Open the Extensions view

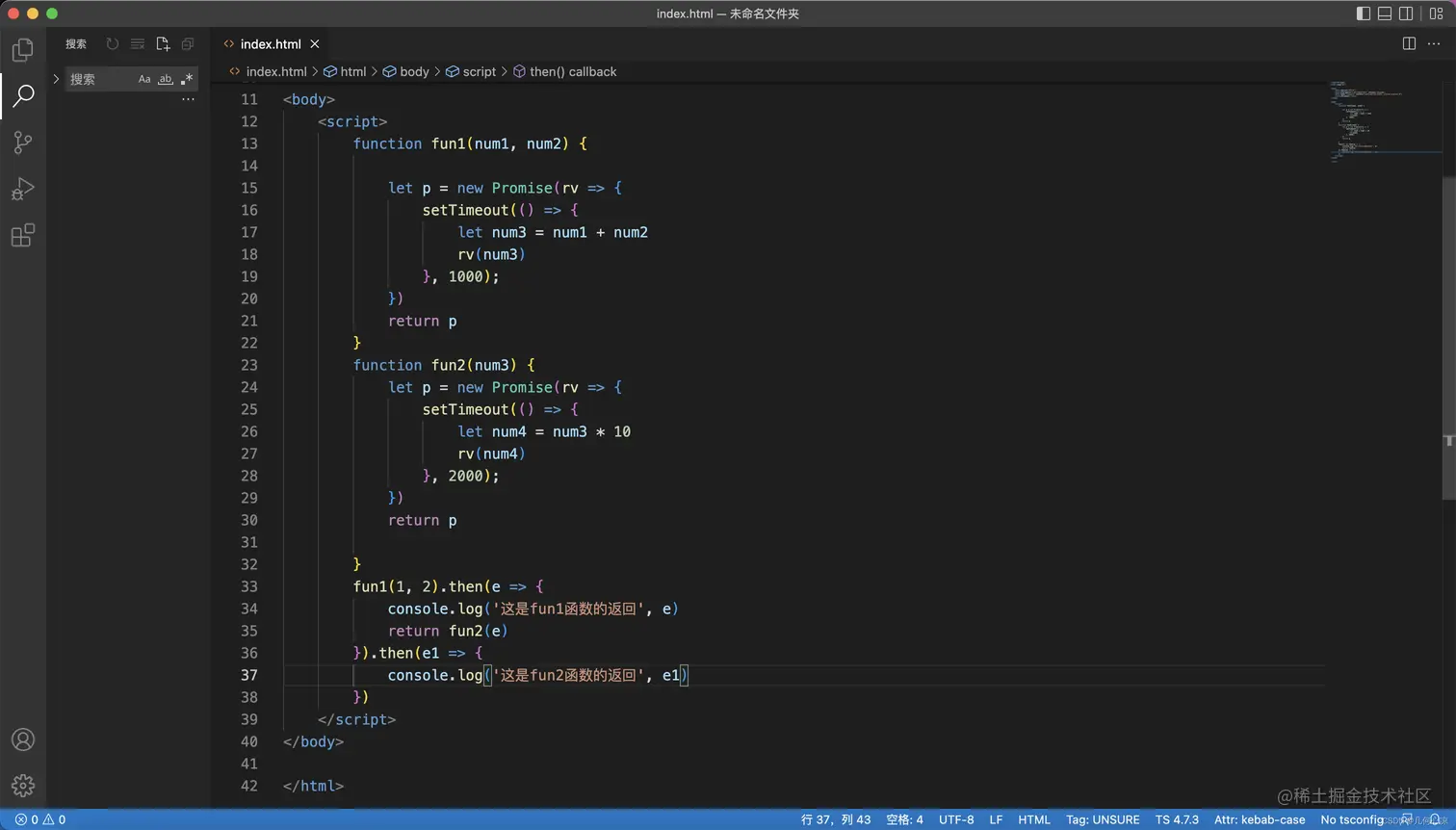(23, 235)
